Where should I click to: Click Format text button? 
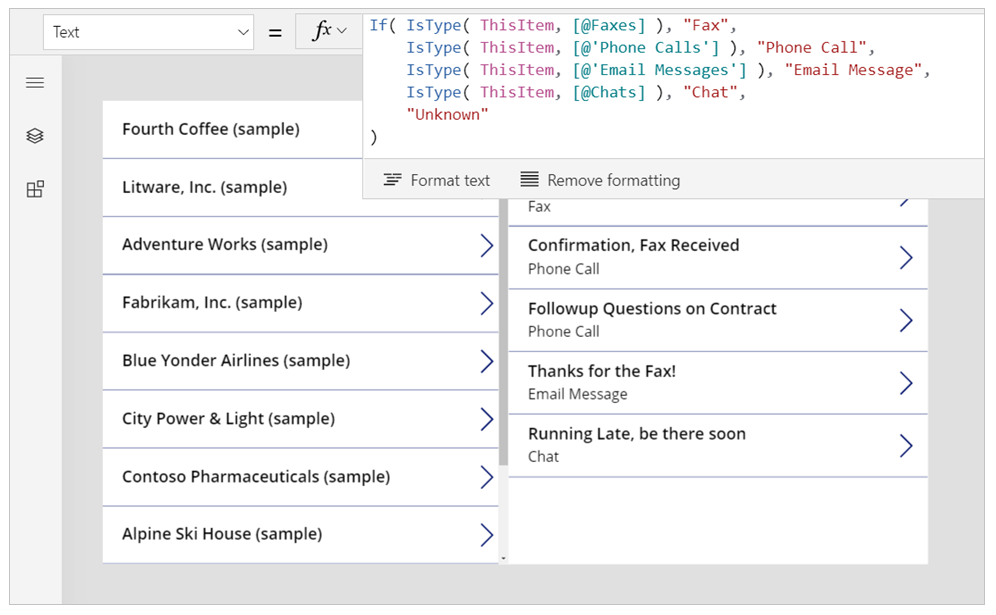coord(437,180)
